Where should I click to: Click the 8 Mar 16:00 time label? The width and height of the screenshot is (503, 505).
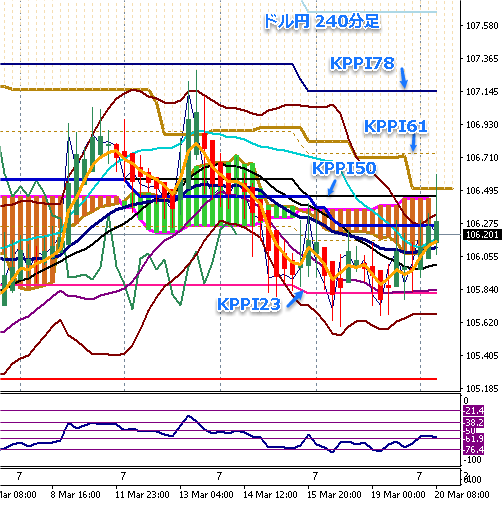coord(75,494)
